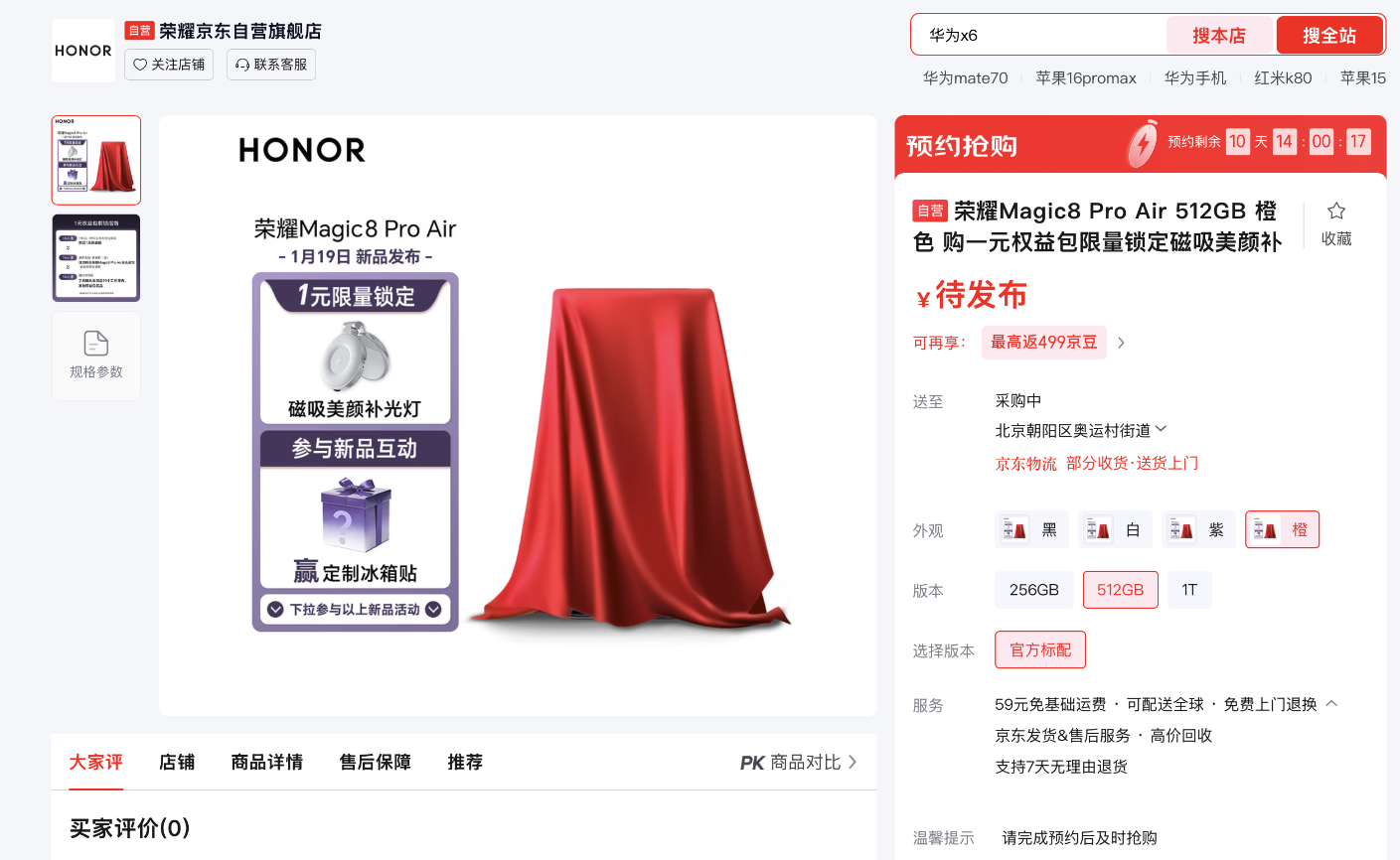Expand the 最高返499京豆 arrow
This screenshot has width=1400, height=860.
pyautogui.click(x=1121, y=343)
